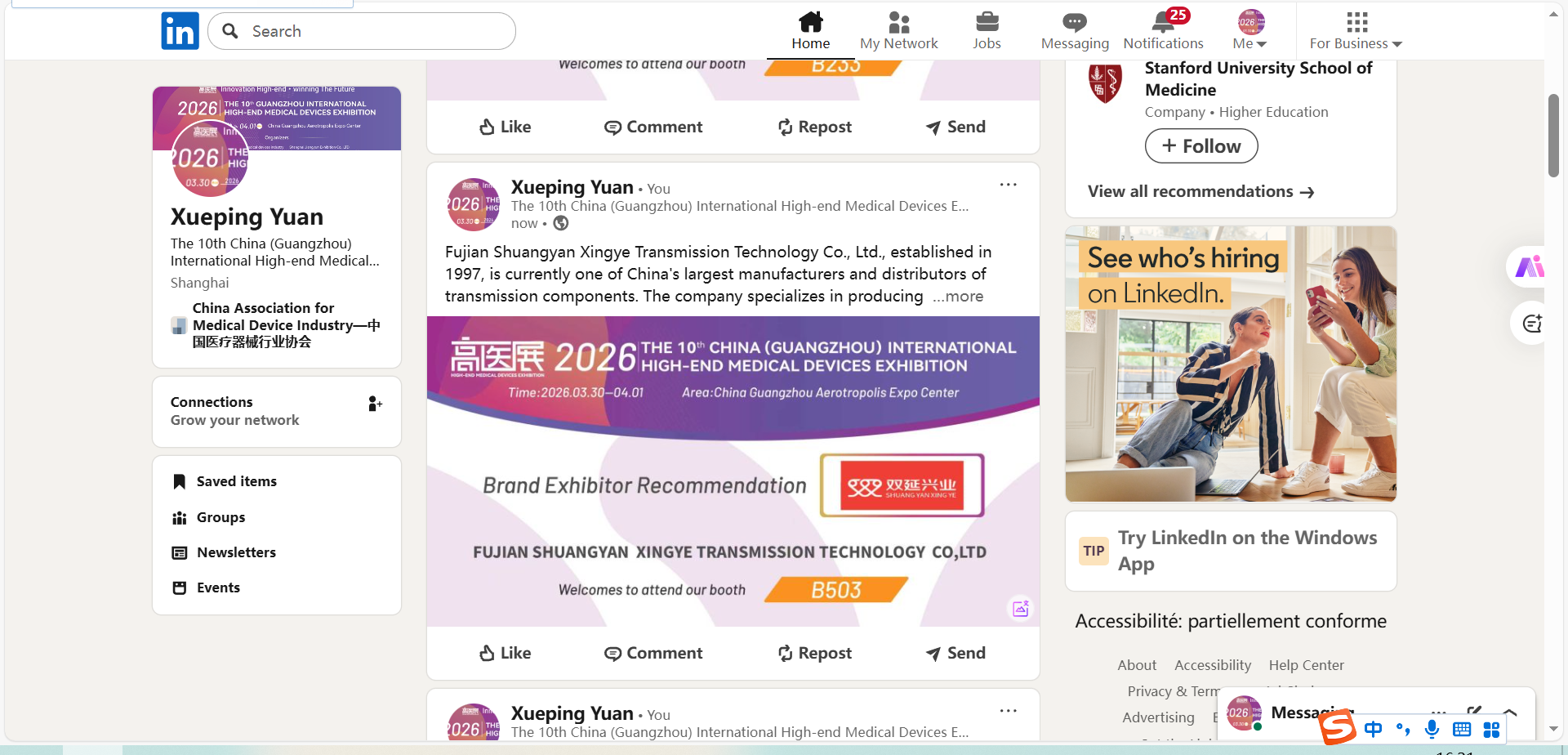Open three-dots menu on Fujian Shuangyan post
This screenshot has height=755, width=1568.
click(1009, 185)
